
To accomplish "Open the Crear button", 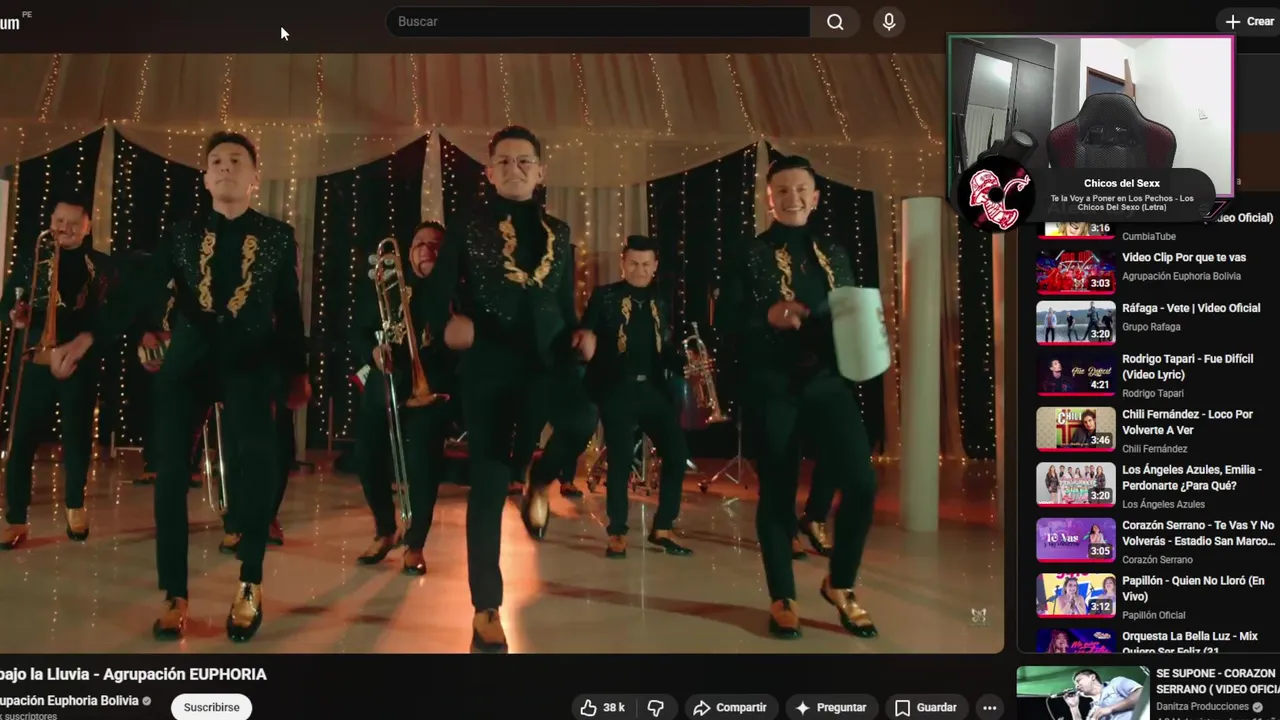I will (x=1249, y=21).
